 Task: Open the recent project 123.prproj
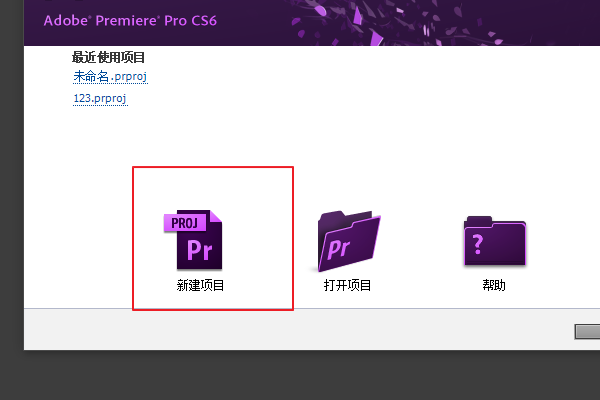click(100, 99)
